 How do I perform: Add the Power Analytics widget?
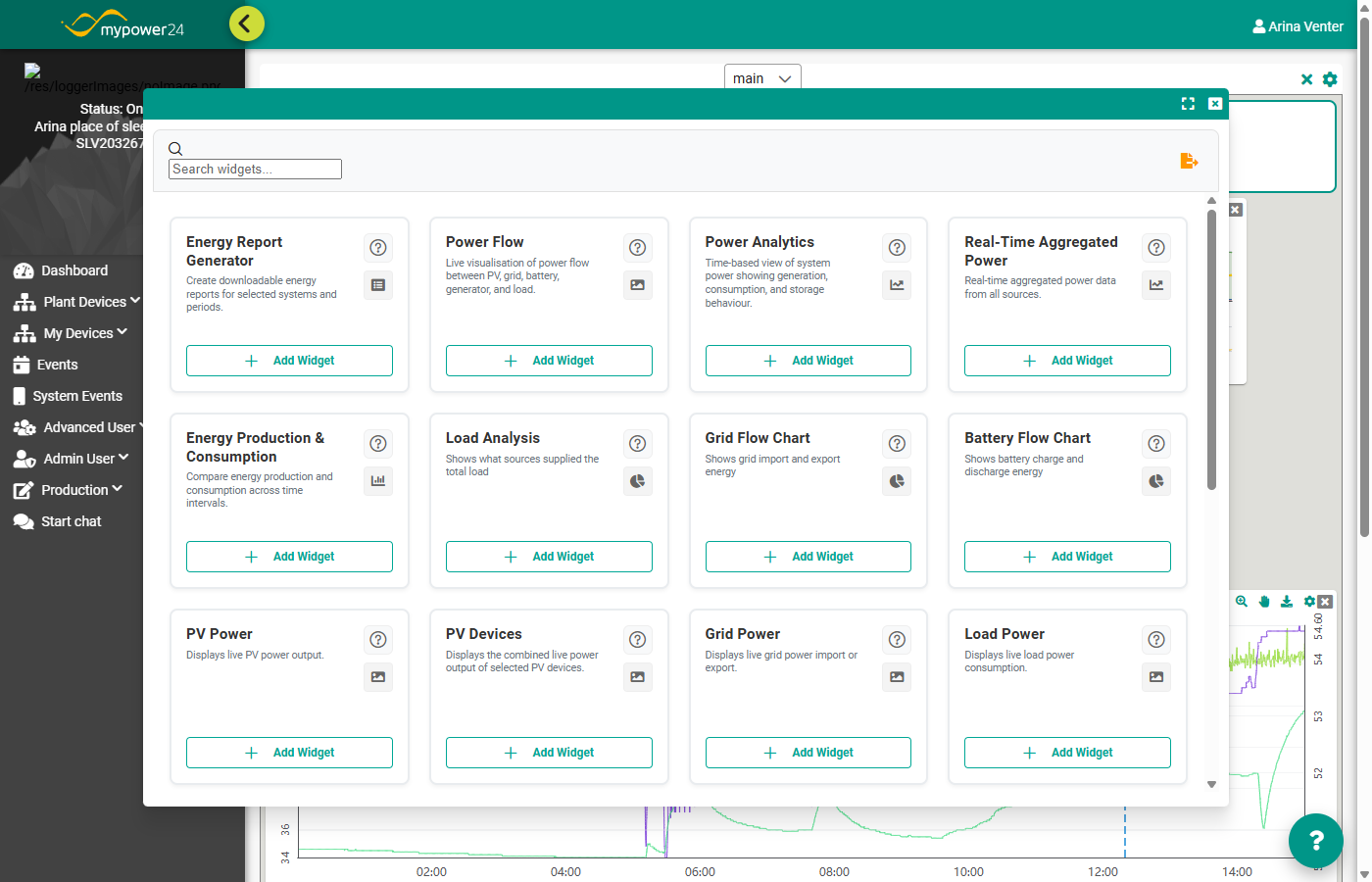[808, 361]
